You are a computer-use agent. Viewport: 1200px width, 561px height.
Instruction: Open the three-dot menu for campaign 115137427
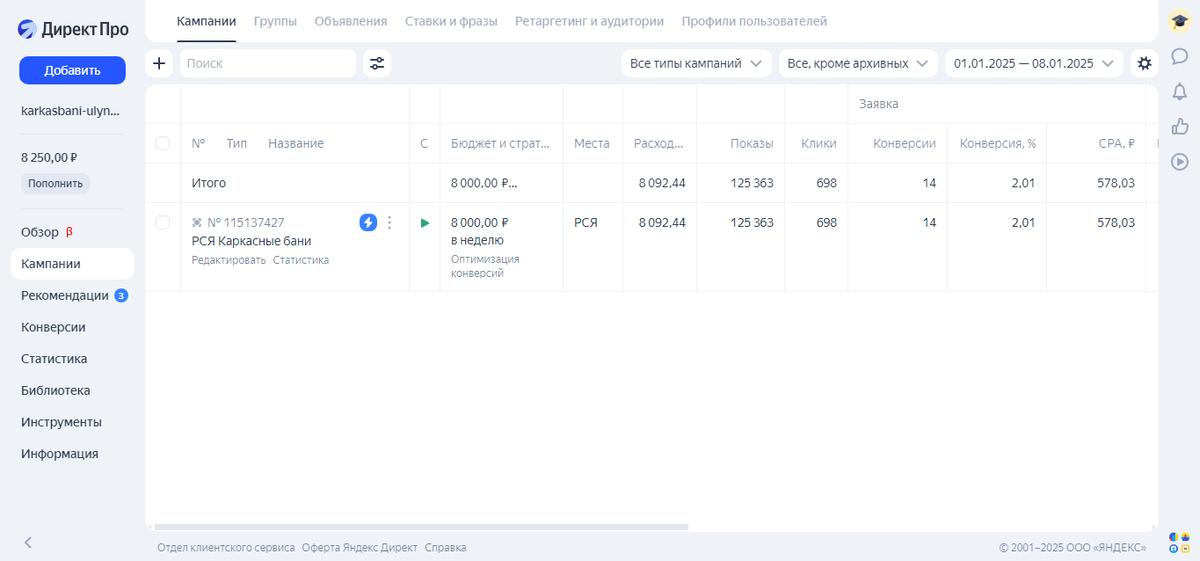point(390,222)
